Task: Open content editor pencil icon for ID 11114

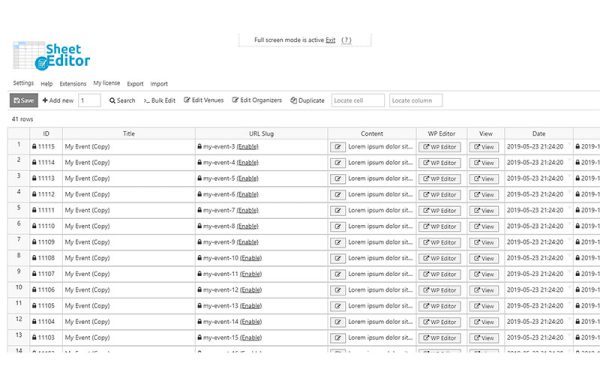Action: 338,163
